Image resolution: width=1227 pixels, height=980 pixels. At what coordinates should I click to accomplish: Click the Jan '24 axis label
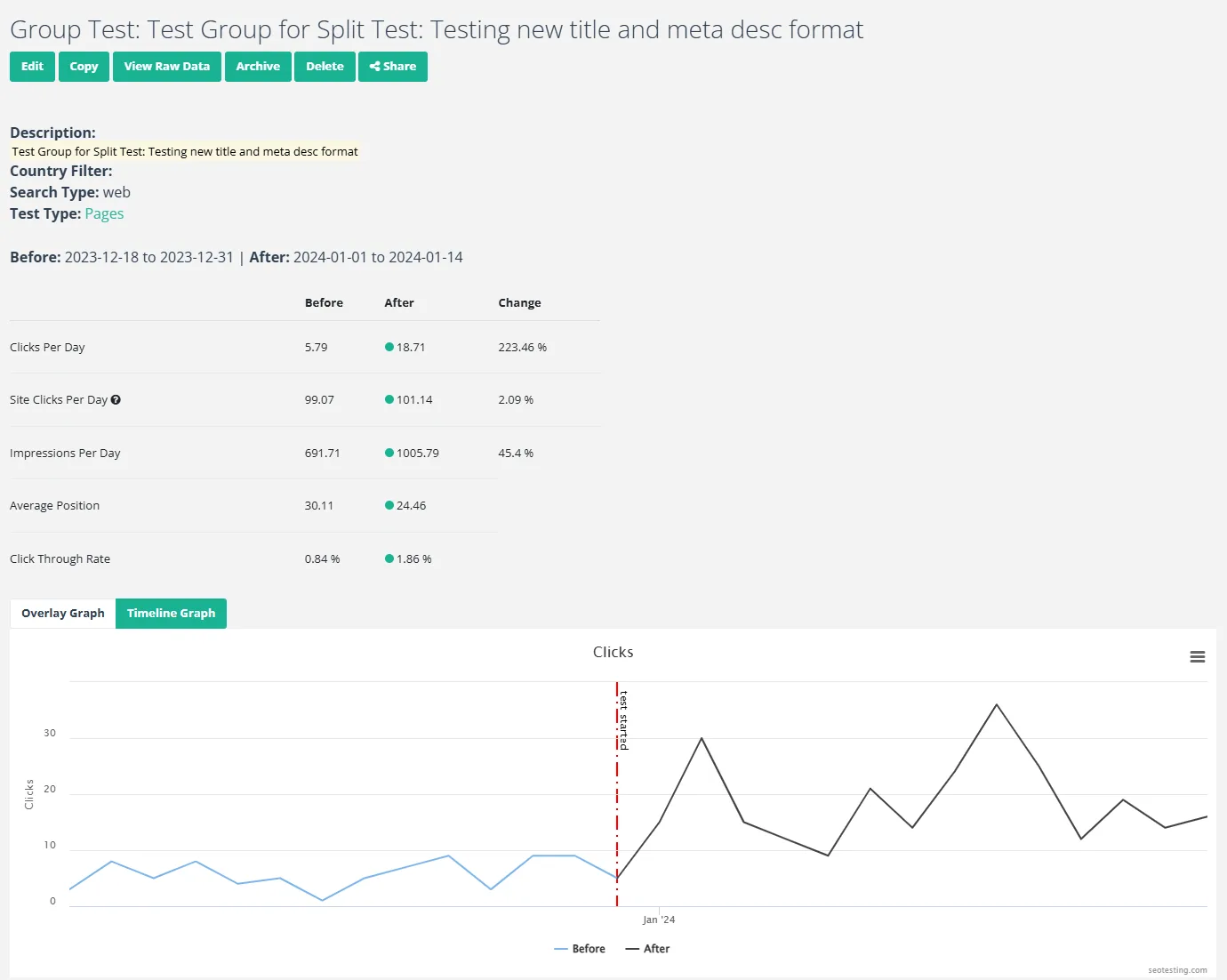pyautogui.click(x=658, y=920)
